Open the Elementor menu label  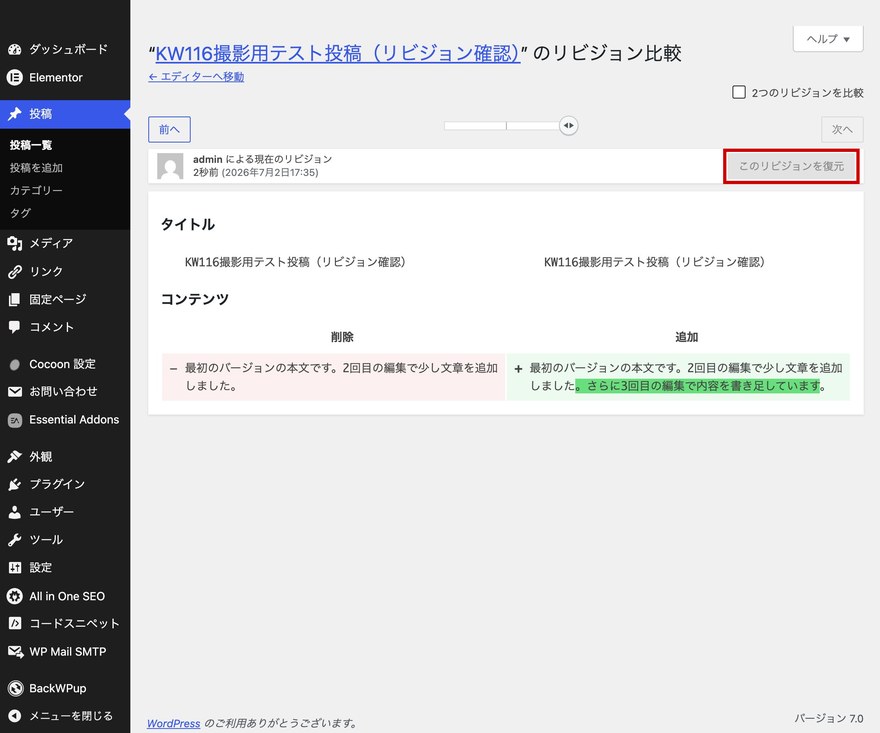tap(56, 77)
